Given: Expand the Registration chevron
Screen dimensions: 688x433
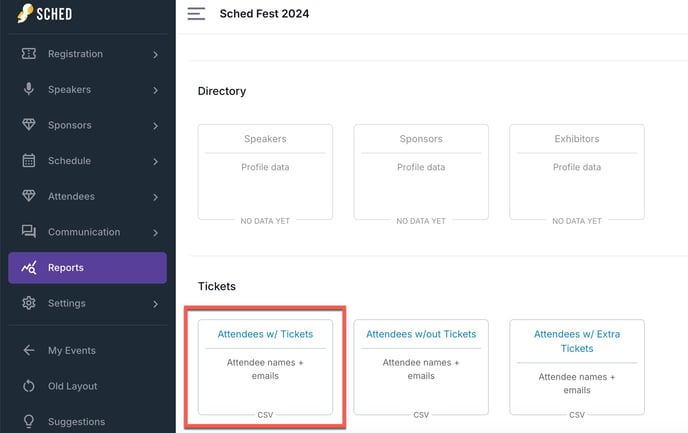Looking at the screenshot, I should coord(155,54).
